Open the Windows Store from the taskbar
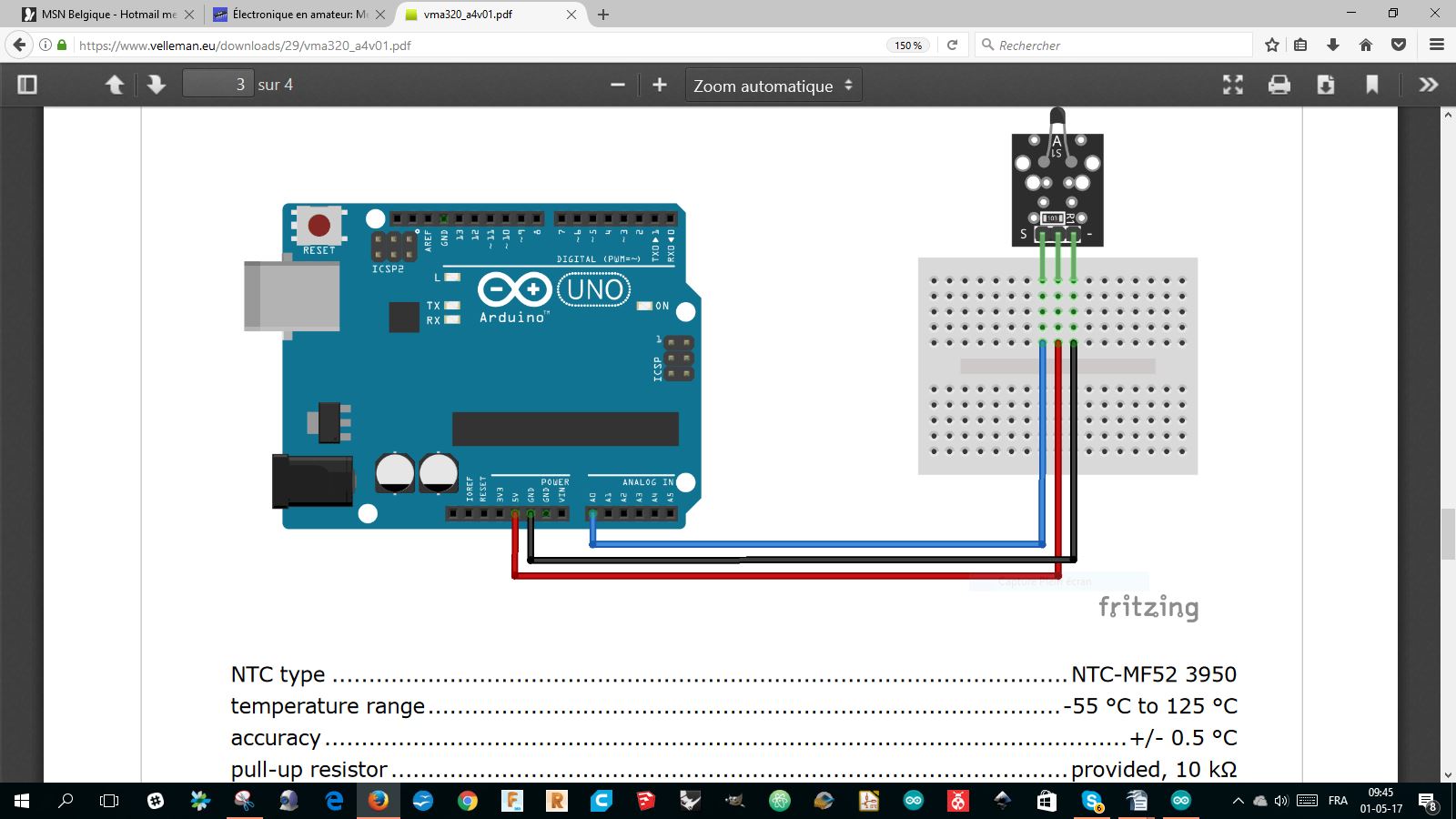 coord(1047,801)
